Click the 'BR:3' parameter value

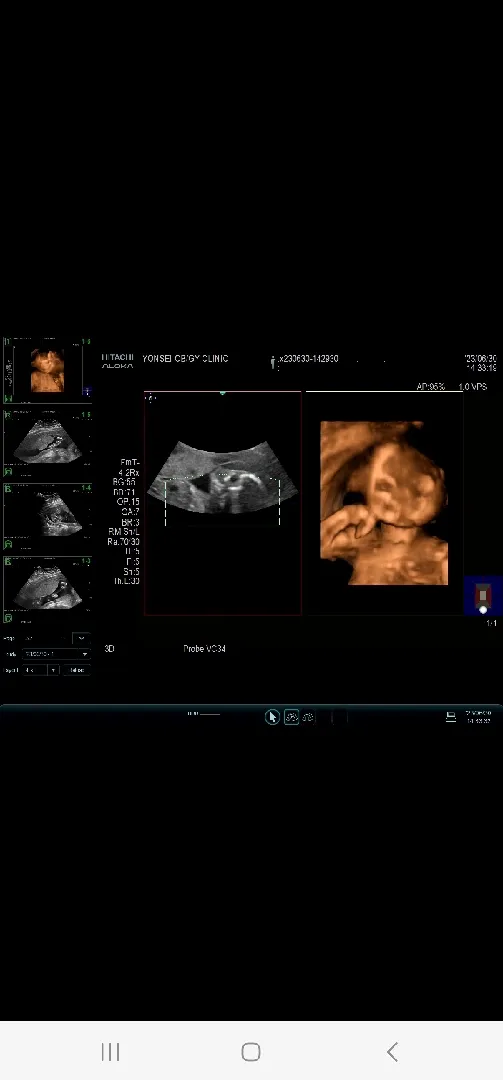[130, 523]
